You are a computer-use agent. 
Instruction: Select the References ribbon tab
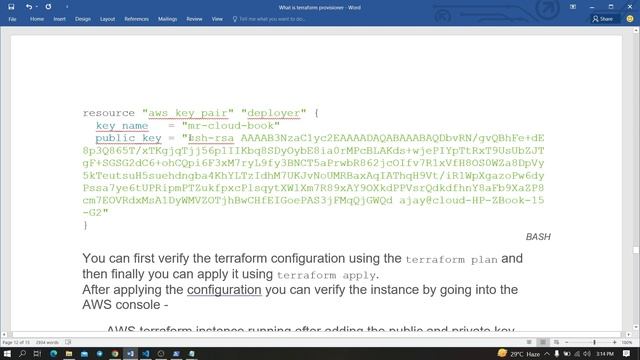point(136,19)
